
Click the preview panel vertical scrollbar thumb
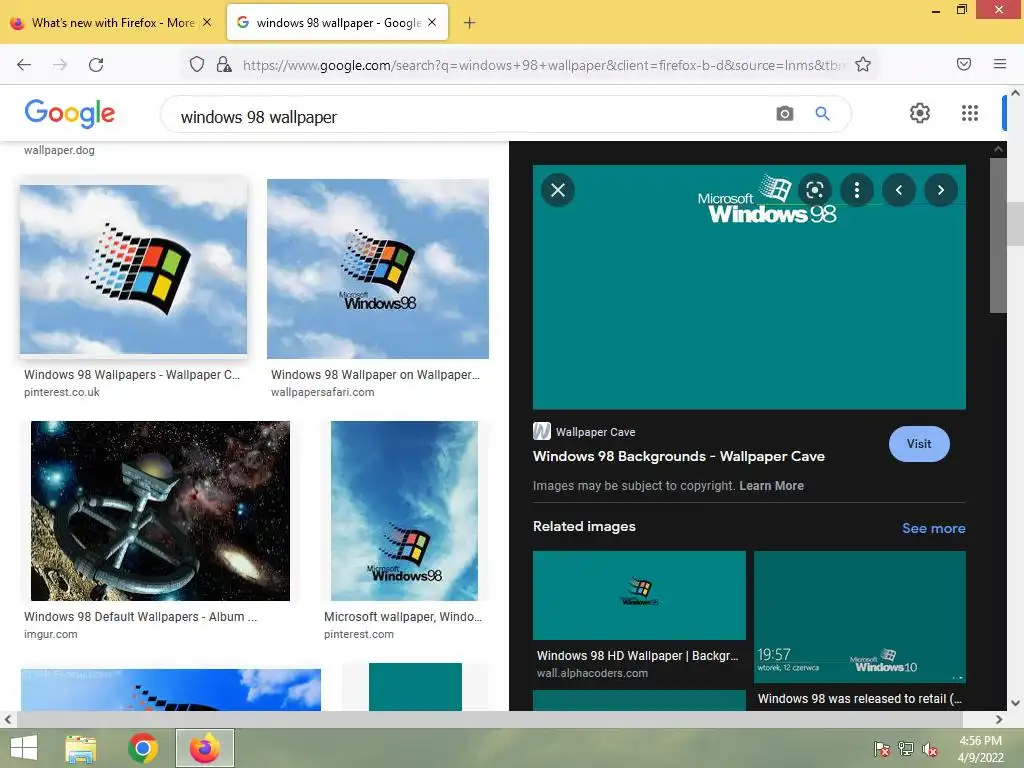[x=998, y=235]
